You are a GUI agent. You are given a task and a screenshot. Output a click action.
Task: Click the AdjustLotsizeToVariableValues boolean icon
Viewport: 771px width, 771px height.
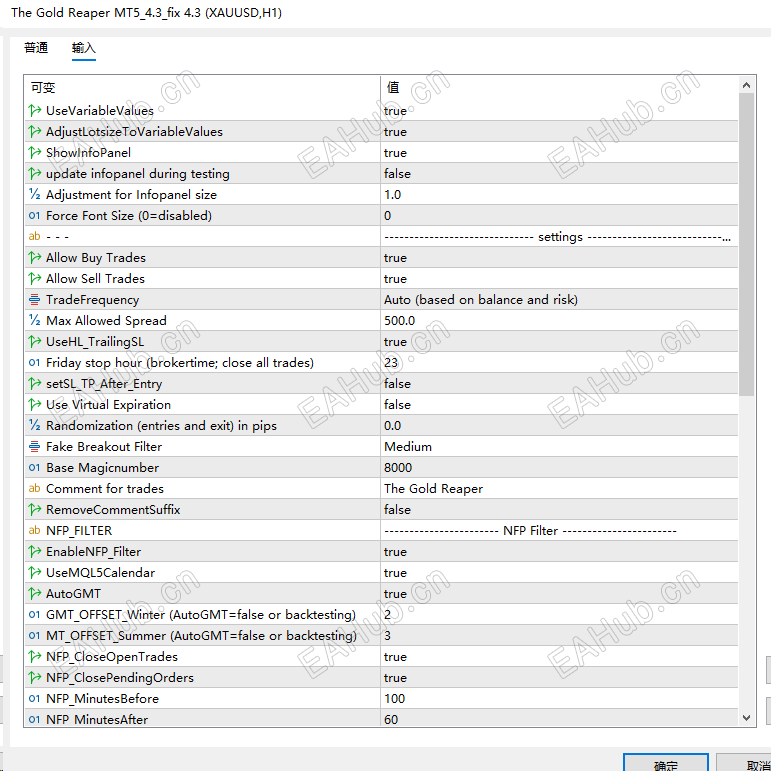(x=34, y=132)
